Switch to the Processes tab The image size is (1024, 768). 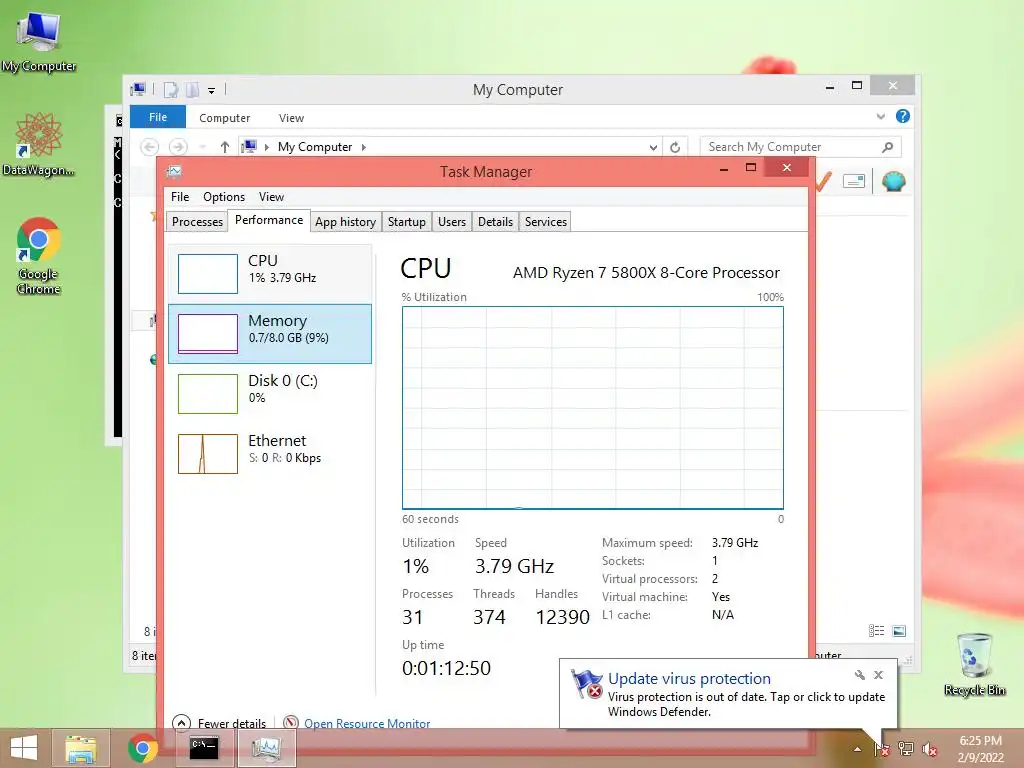pos(197,222)
